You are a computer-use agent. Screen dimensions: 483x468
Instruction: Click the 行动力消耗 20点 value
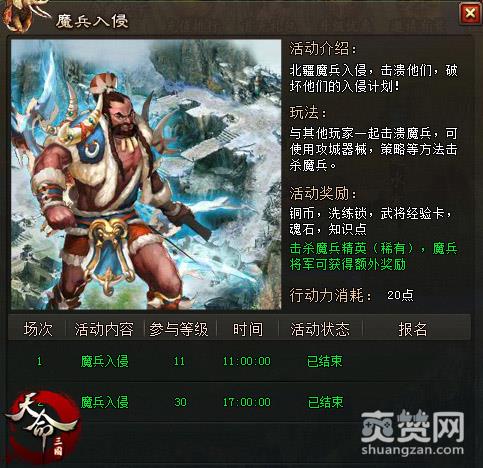(x=400, y=295)
